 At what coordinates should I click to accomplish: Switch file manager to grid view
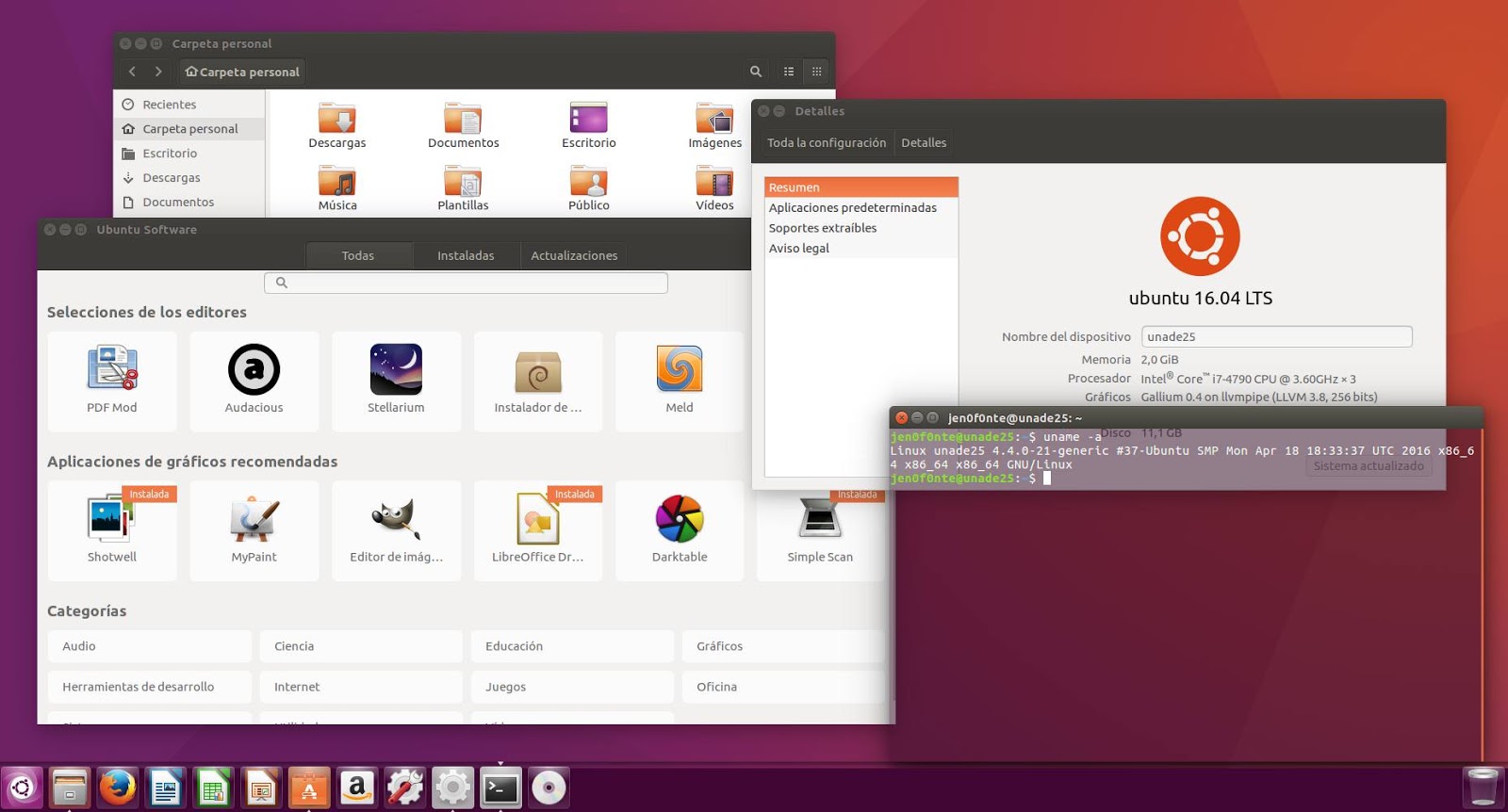[817, 72]
